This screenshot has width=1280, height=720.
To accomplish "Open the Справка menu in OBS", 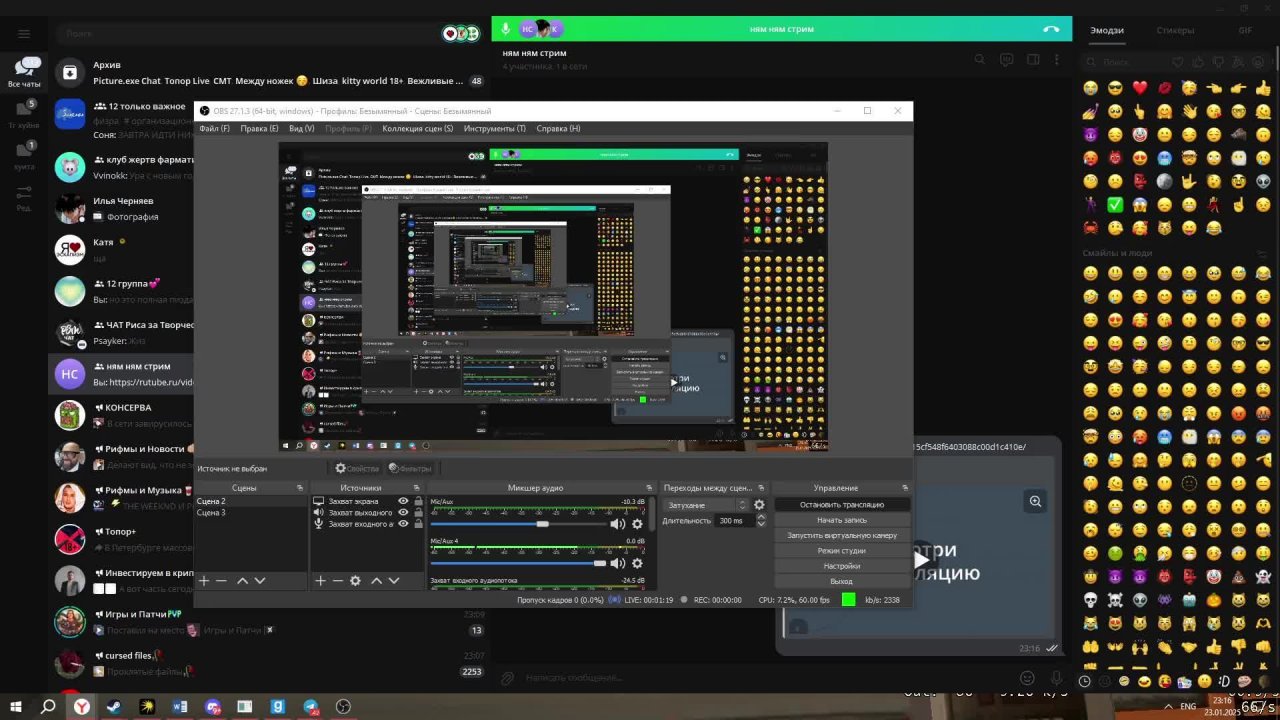I will (558, 128).
